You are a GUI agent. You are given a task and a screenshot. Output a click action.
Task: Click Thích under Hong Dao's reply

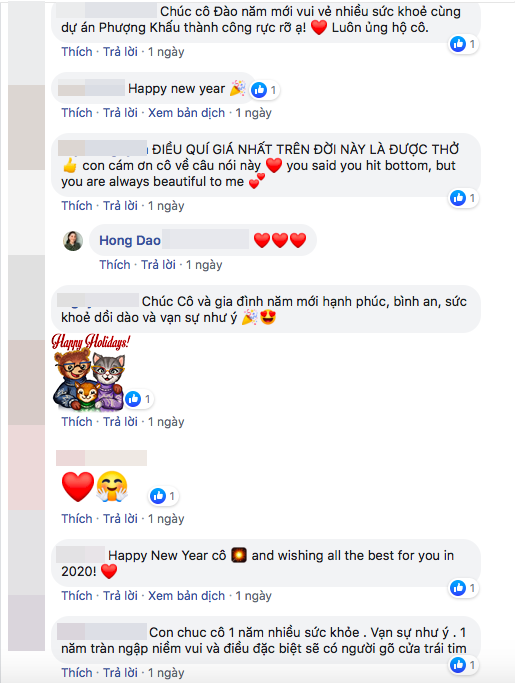[x=115, y=265]
